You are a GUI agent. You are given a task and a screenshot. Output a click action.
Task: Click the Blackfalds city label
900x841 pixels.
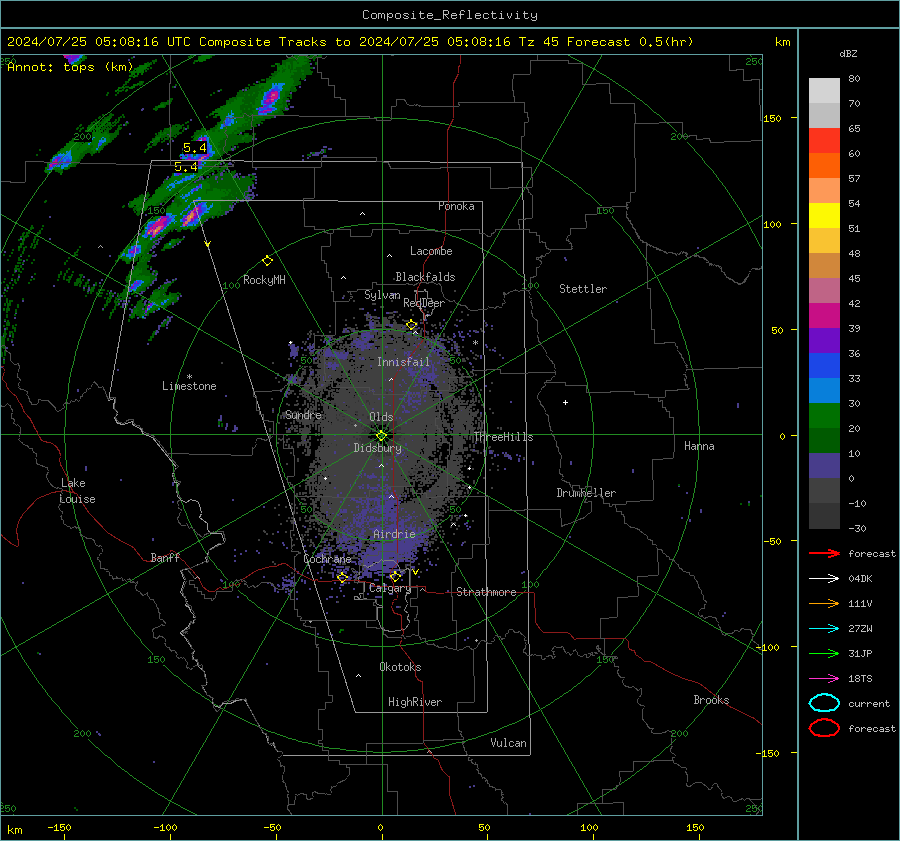coord(425,277)
